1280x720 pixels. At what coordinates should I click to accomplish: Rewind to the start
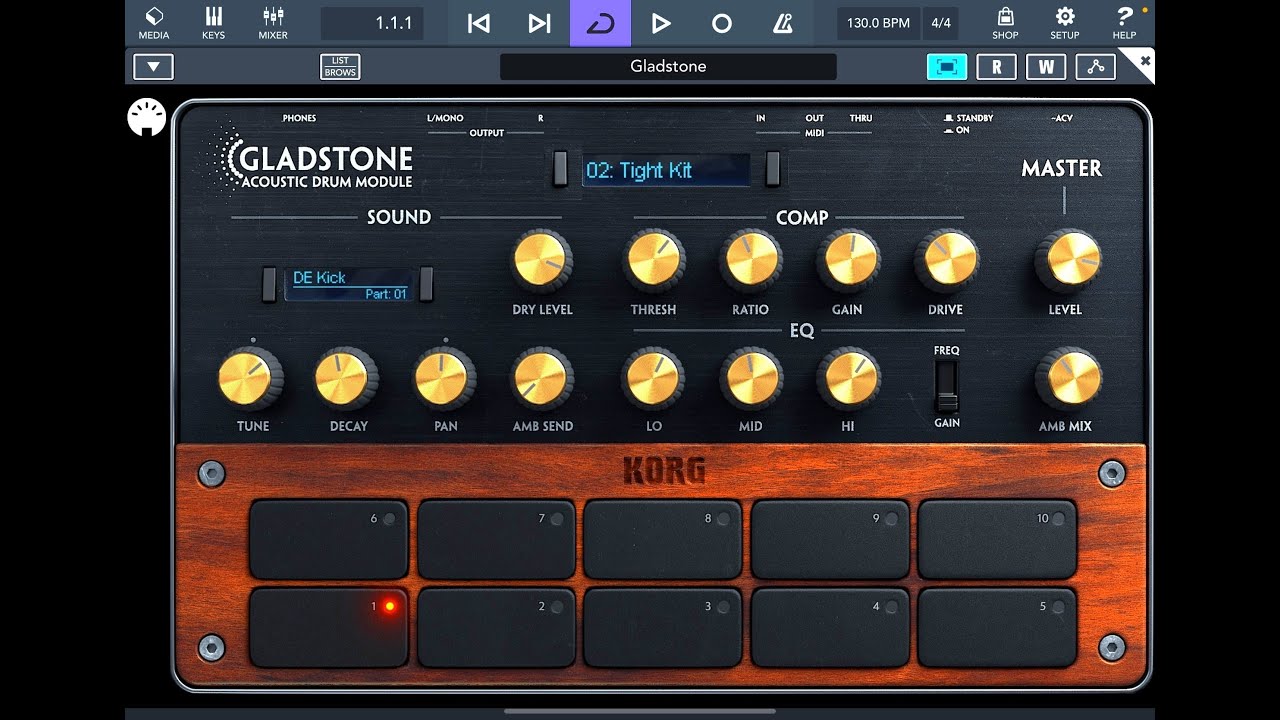click(479, 23)
